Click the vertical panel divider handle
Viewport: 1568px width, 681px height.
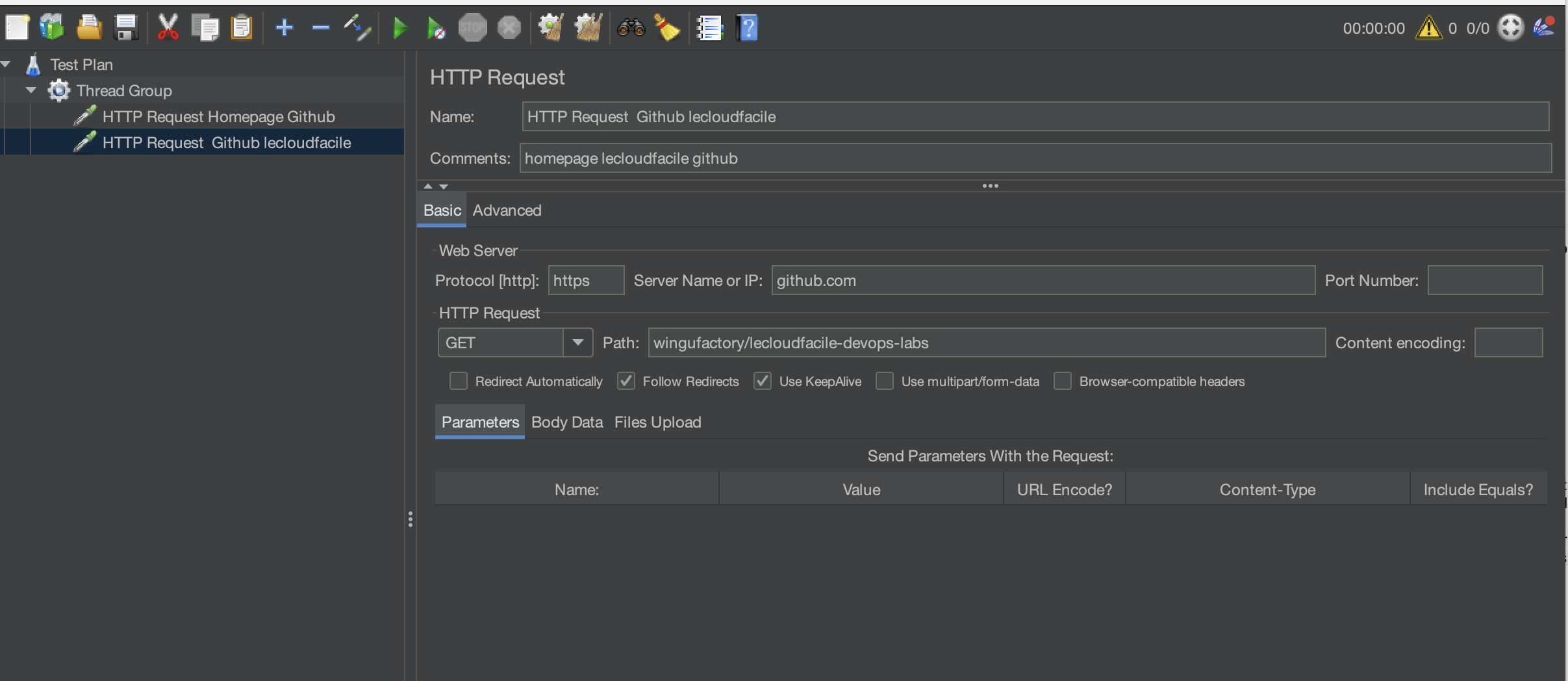pyautogui.click(x=410, y=519)
